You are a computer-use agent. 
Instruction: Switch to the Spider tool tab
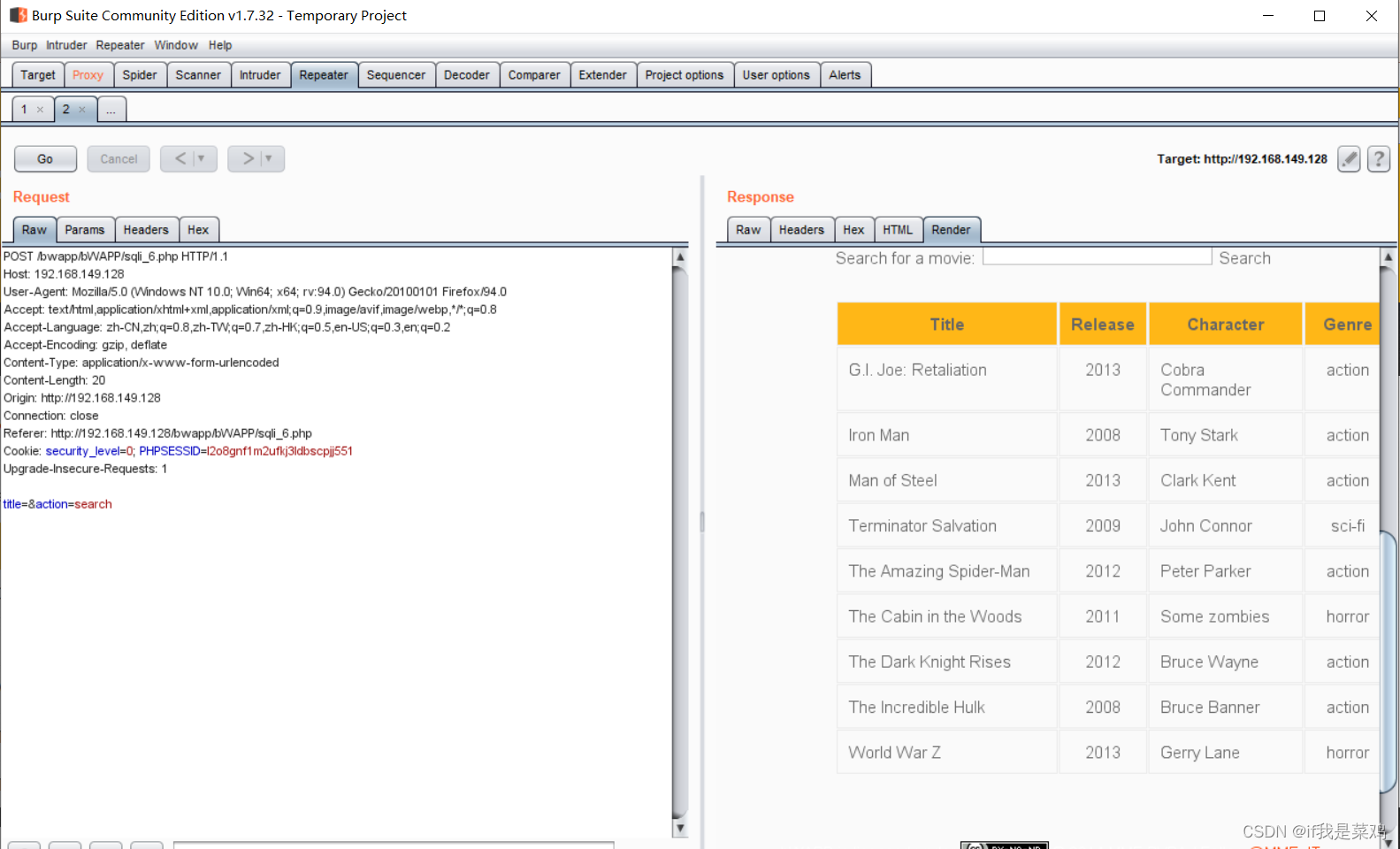coord(140,75)
